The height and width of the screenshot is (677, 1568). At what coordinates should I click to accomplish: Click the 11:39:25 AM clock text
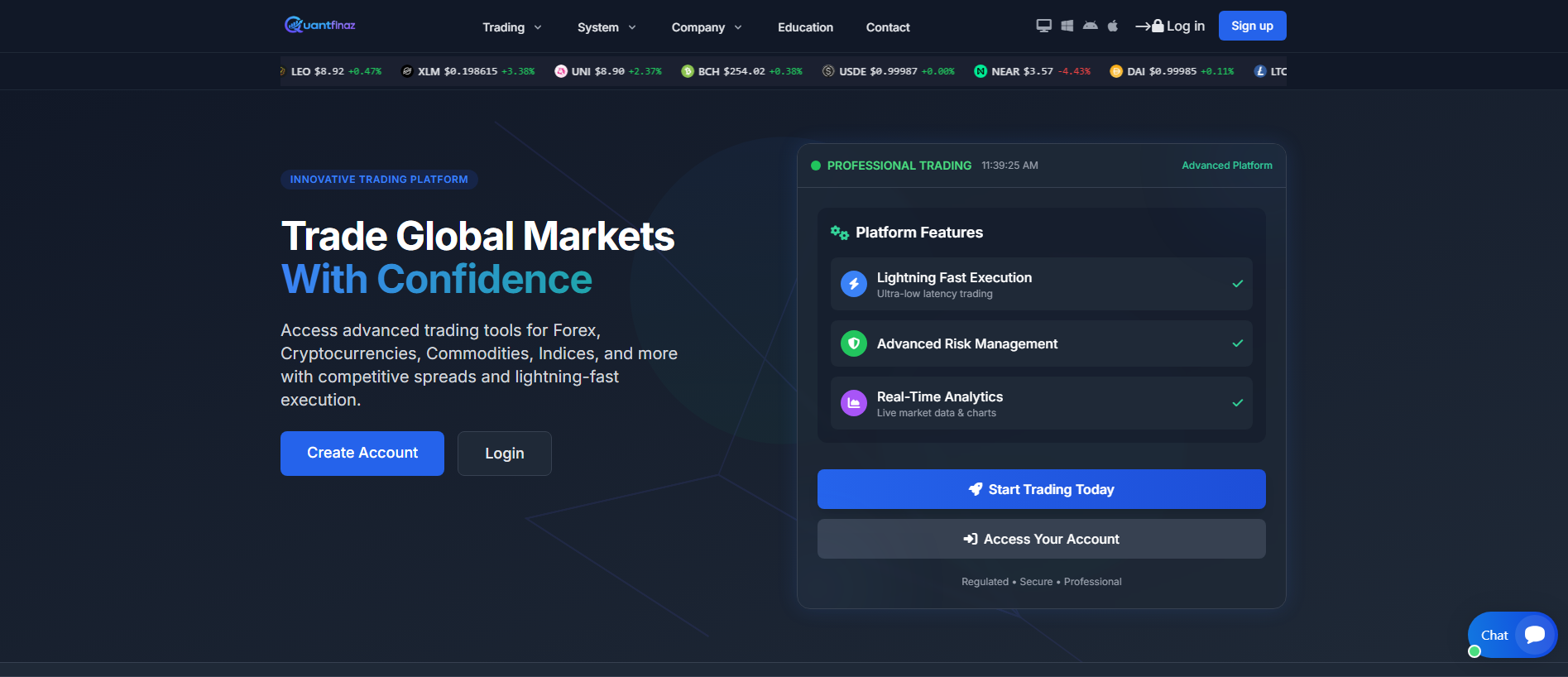[x=1009, y=166]
